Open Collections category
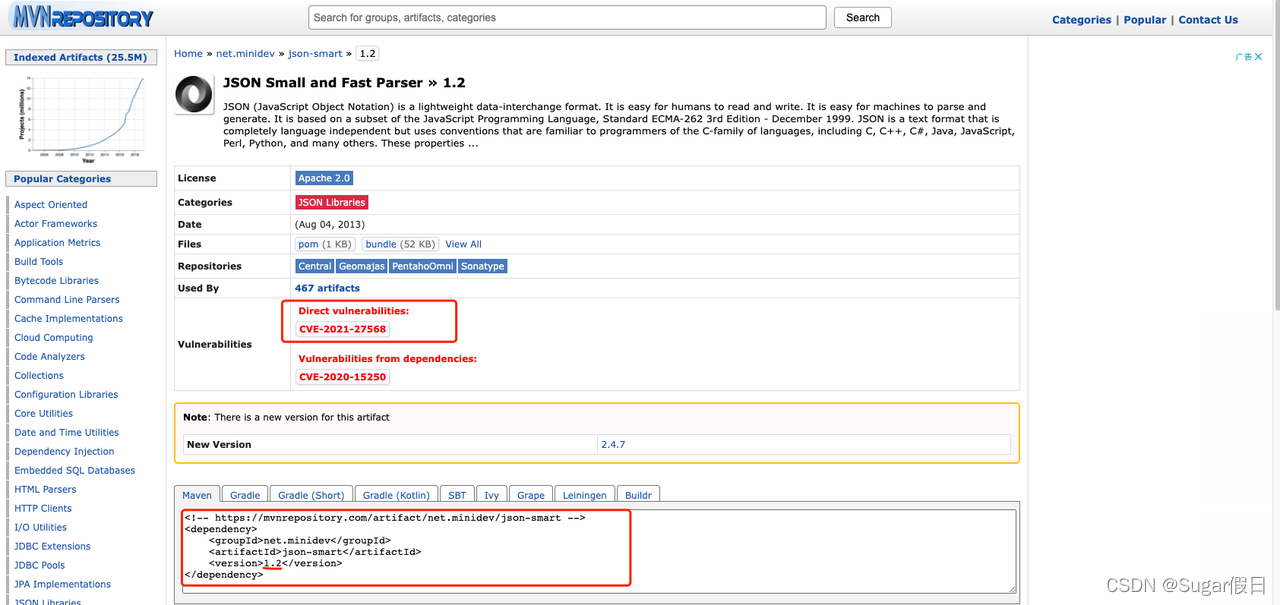The width and height of the screenshot is (1280, 605). pyautogui.click(x=39, y=376)
